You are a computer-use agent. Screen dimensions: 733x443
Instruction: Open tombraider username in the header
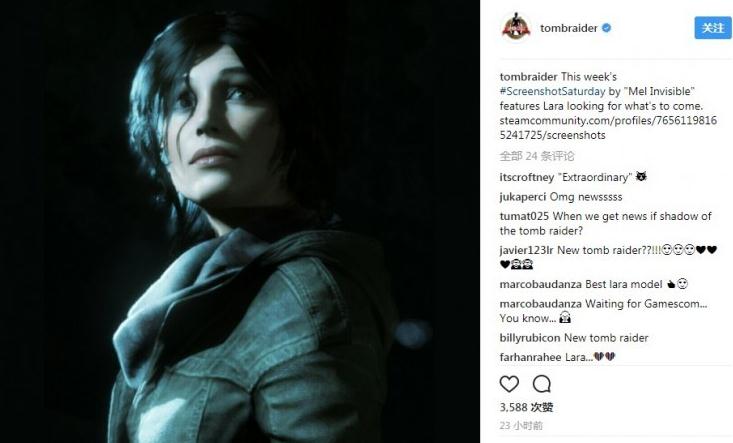click(x=568, y=28)
